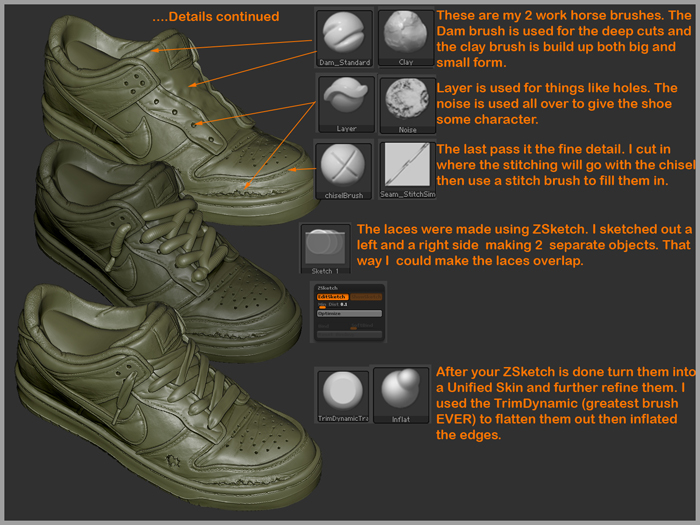700x525 pixels.
Task: Toggle the EditSketch button
Action: pyautogui.click(x=333, y=297)
